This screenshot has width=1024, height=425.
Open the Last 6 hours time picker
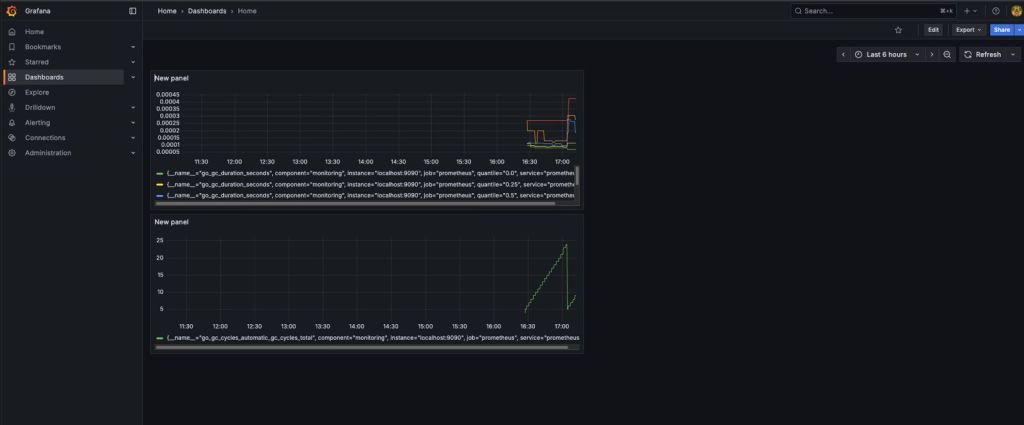[x=886, y=54]
